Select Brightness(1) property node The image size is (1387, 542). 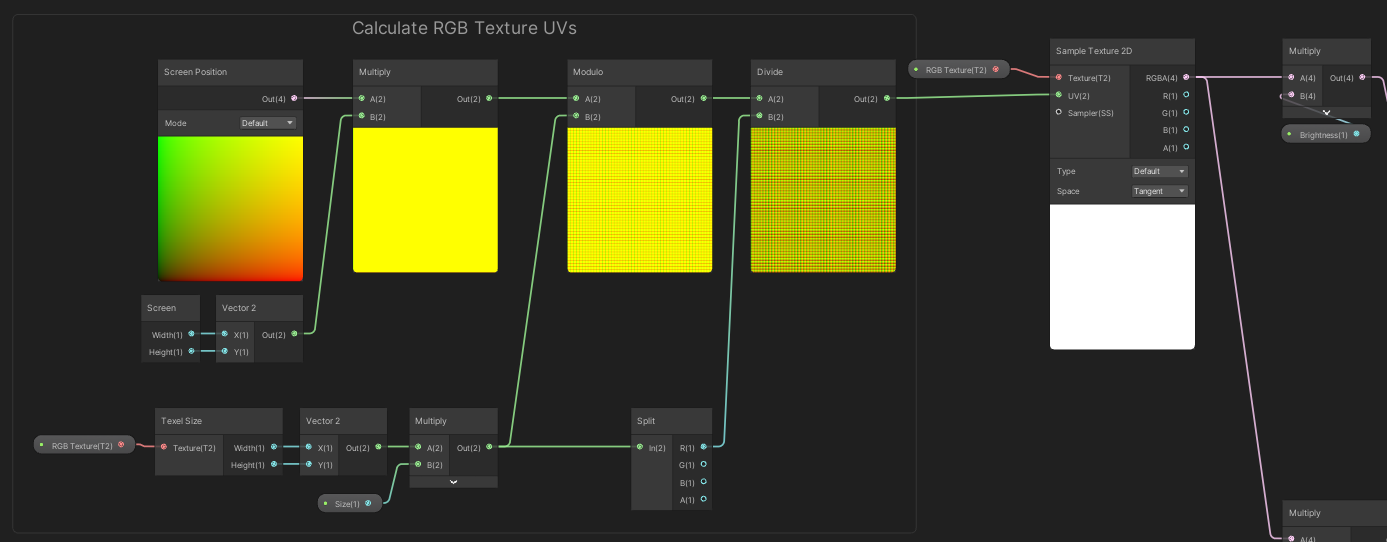click(1326, 134)
